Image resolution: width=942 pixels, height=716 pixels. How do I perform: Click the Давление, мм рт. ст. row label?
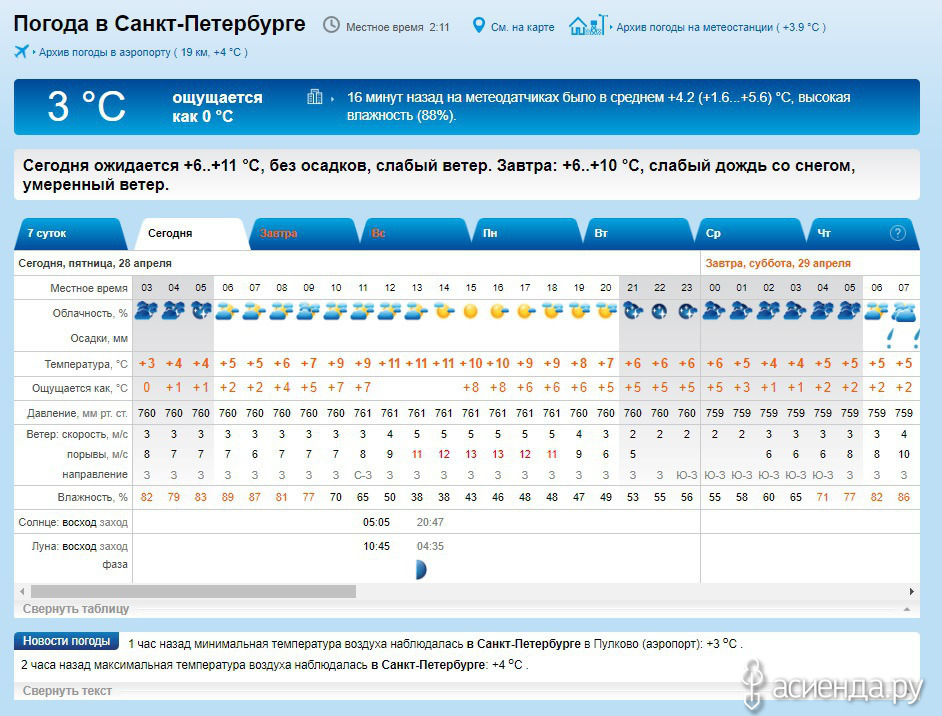click(x=77, y=413)
